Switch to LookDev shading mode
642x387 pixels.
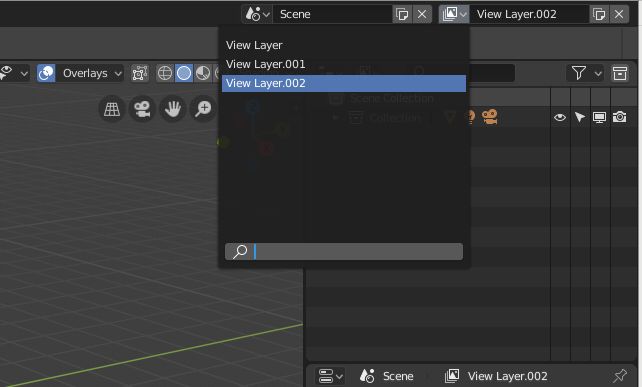[x=203, y=73]
